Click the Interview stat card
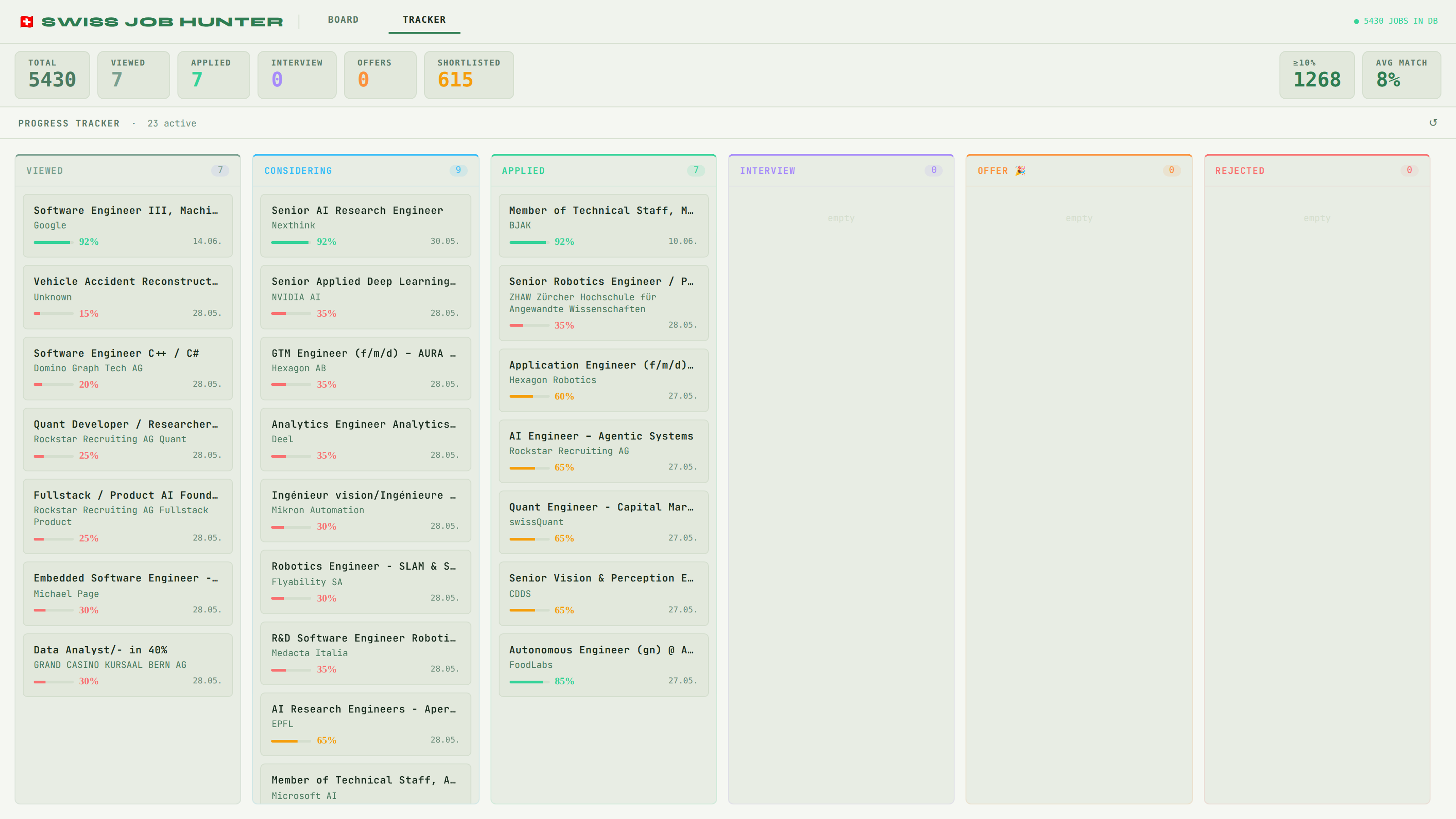The height and width of the screenshot is (819, 1456). tap(297, 75)
